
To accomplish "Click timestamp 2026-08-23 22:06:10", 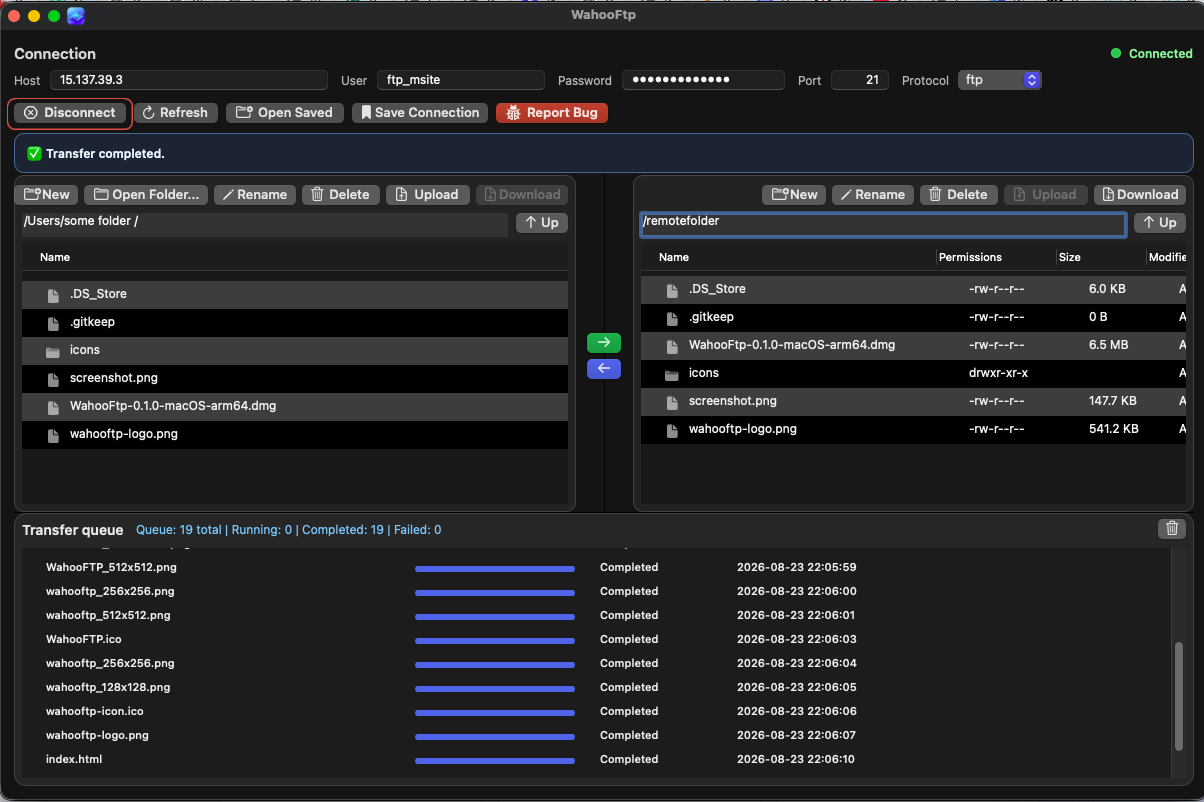I will 796,759.
